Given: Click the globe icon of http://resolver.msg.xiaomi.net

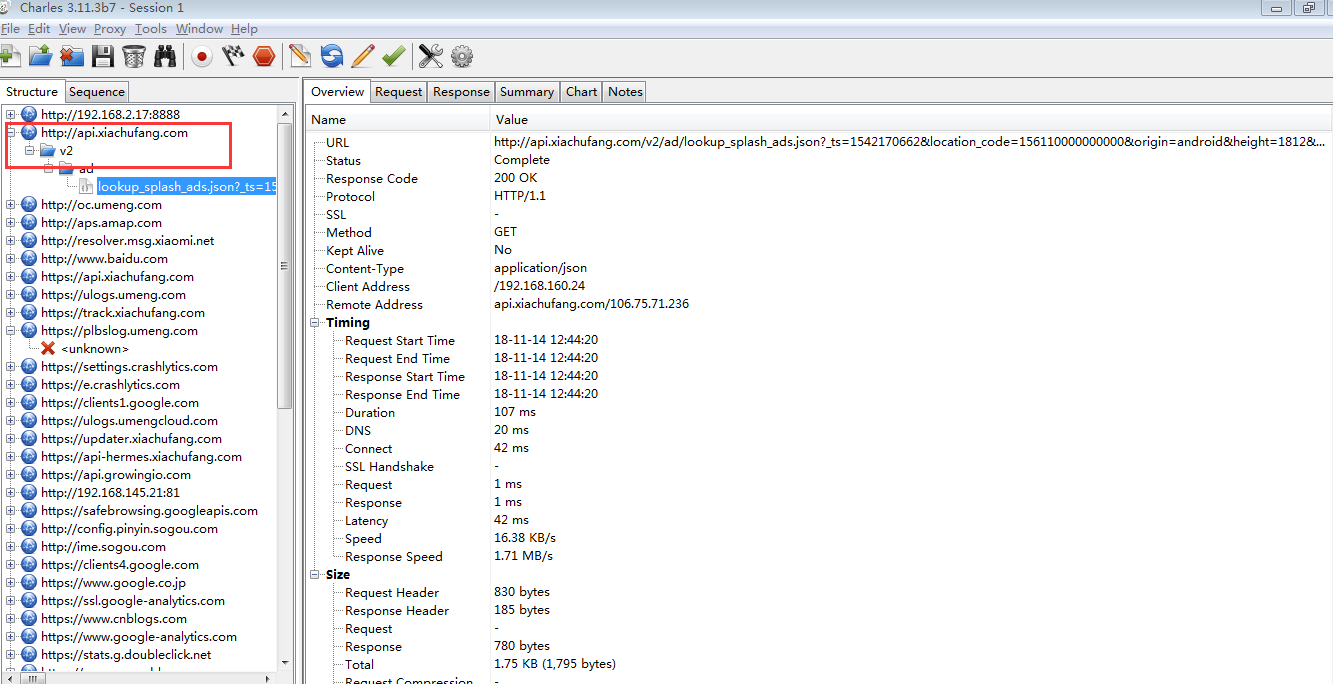Looking at the screenshot, I should 28,241.
